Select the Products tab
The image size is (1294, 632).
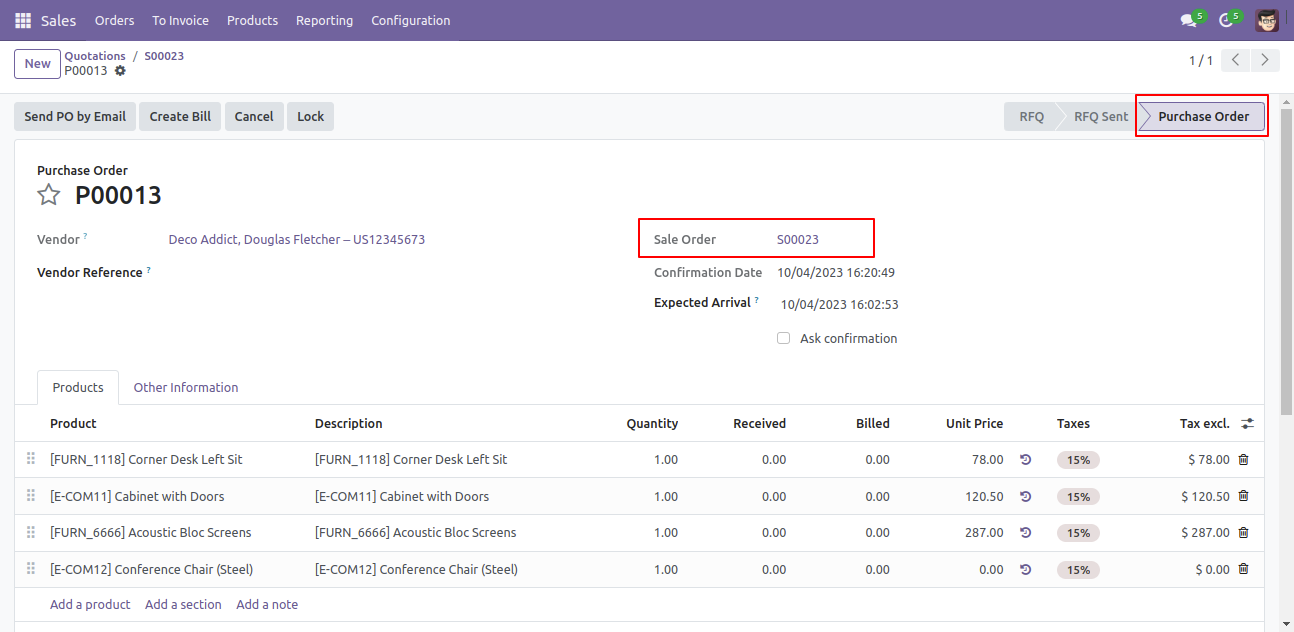coord(78,387)
